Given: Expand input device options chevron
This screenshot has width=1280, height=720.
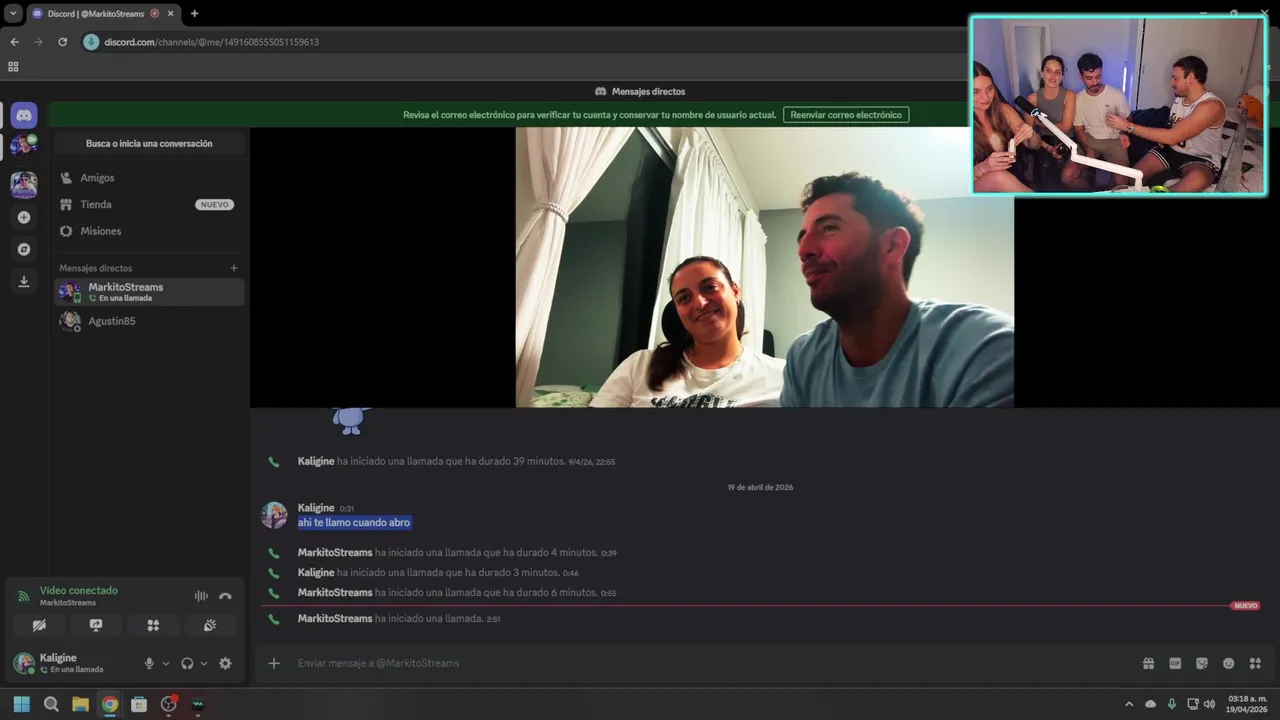Looking at the screenshot, I should coord(166,663).
